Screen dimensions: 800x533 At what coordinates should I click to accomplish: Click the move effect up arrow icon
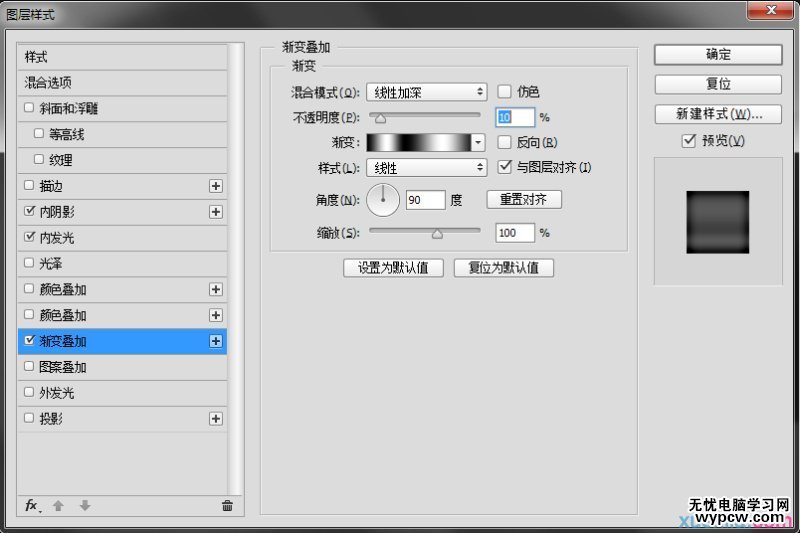58,505
